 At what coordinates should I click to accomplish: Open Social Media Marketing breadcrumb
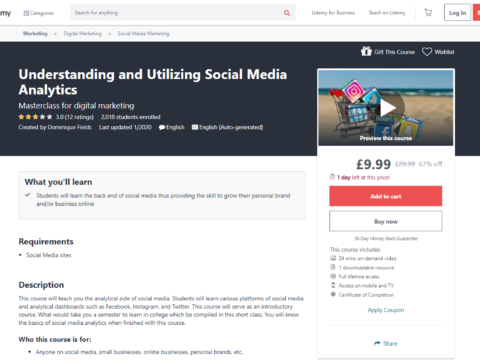pyautogui.click(x=143, y=33)
